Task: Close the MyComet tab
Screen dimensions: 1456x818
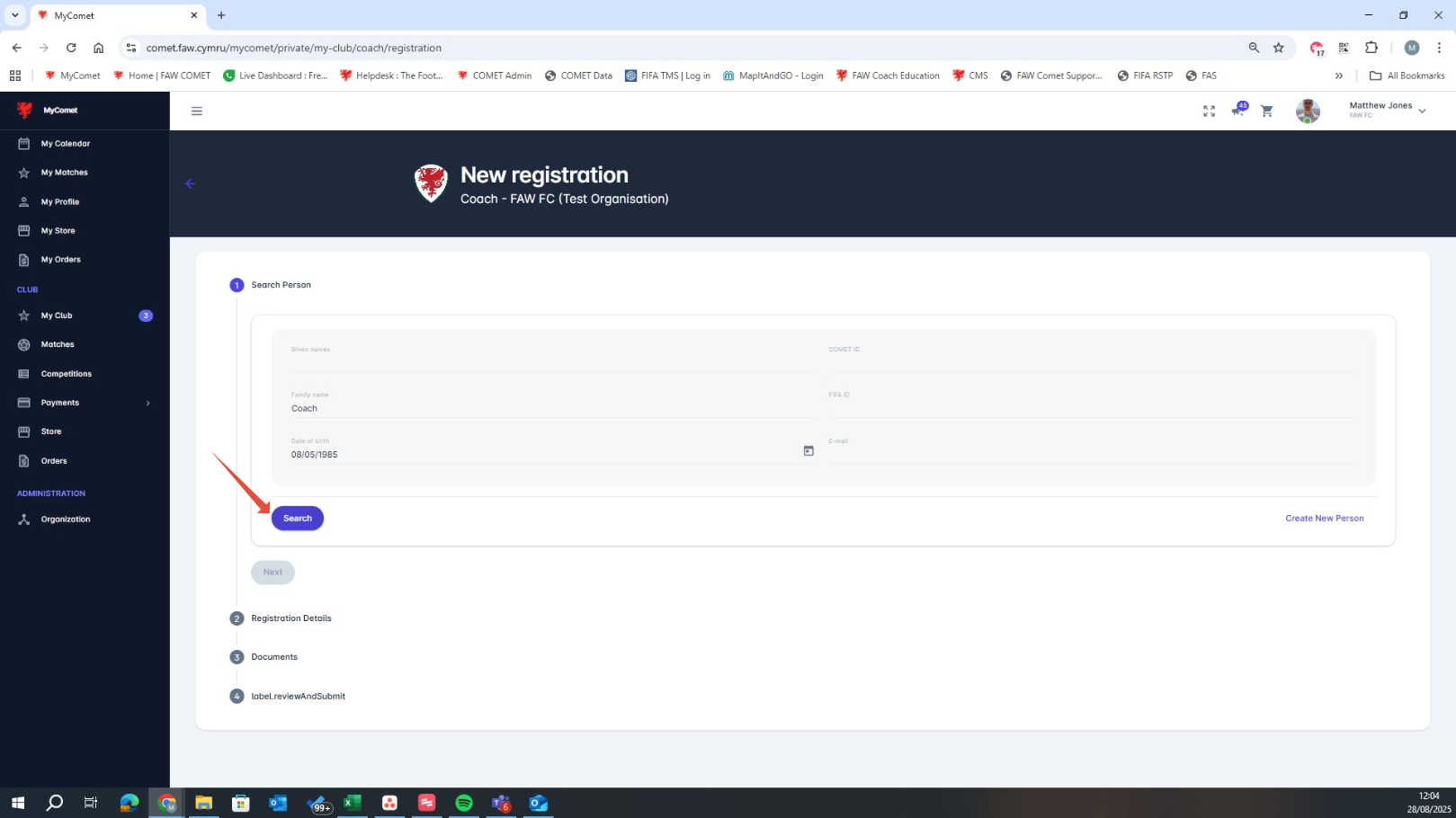Action: [x=193, y=15]
